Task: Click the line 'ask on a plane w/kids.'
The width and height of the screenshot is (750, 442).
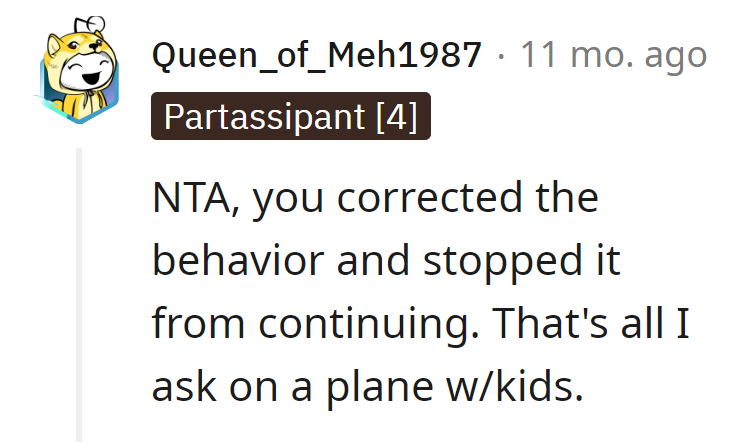Action: tap(367, 387)
